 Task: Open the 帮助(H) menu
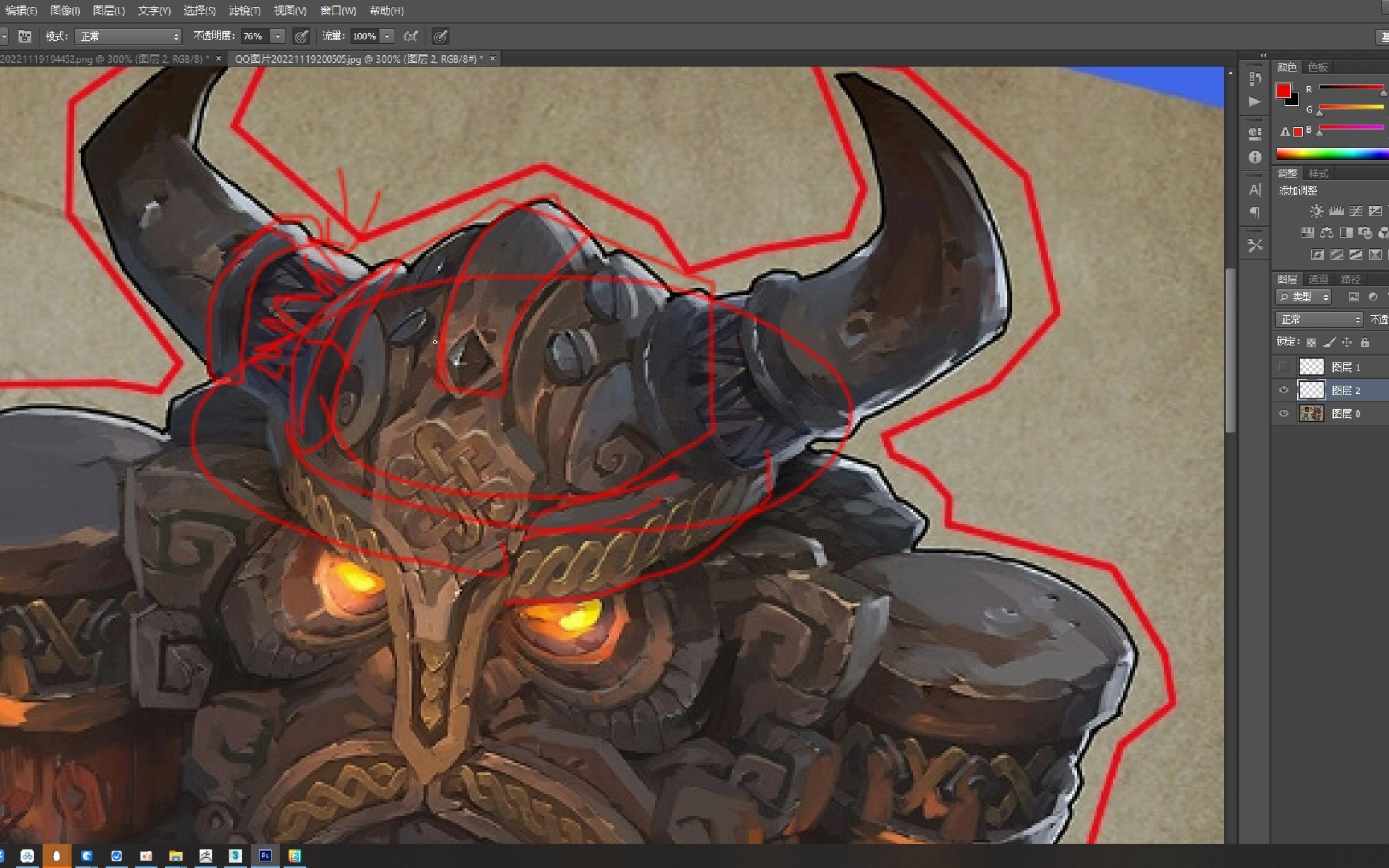[x=386, y=11]
